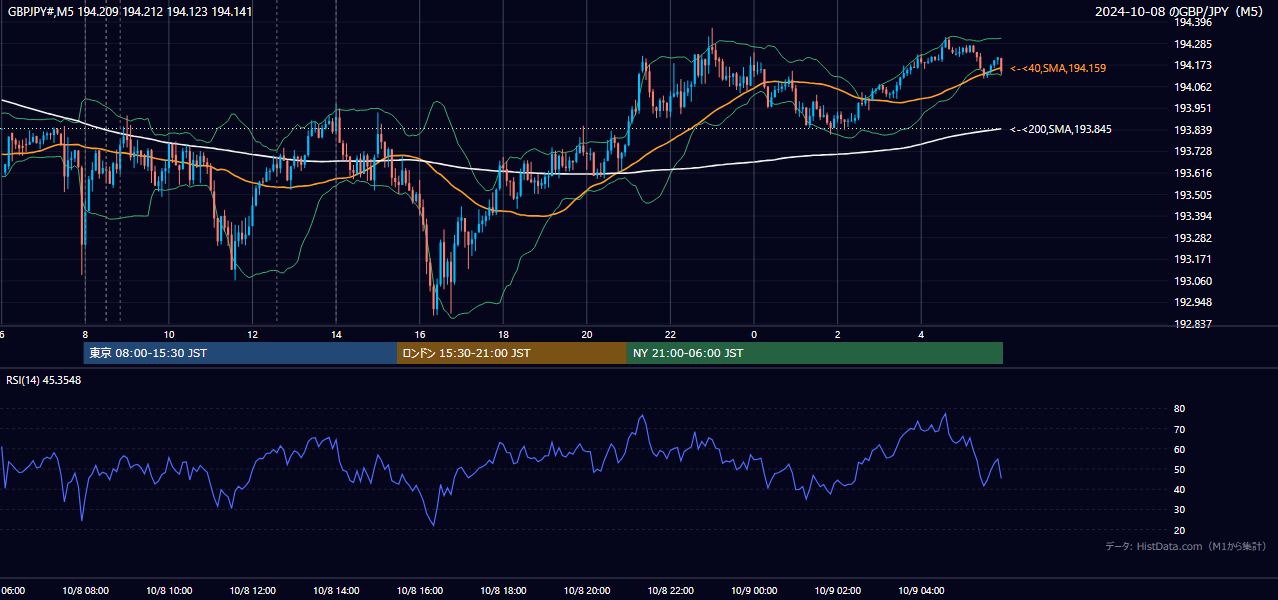Click price axis value 193.282
Image resolution: width=1278 pixels, height=600 pixels.
(1192, 238)
